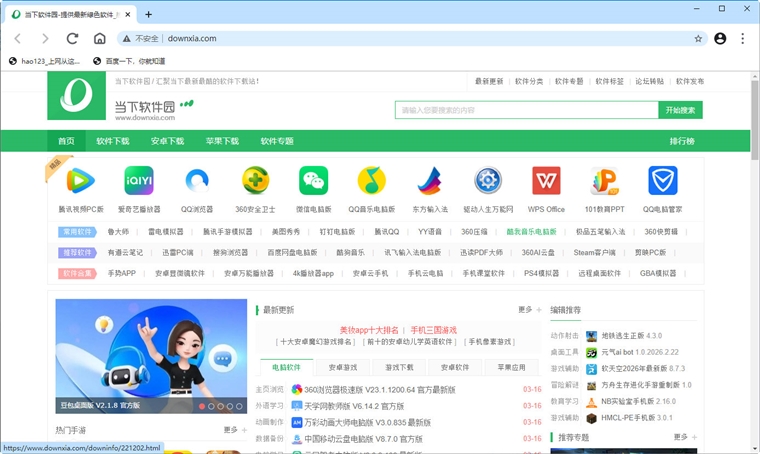Viewport: 760px width, 454px height.
Task: Open the 101教育PPT icon
Action: [x=604, y=181]
